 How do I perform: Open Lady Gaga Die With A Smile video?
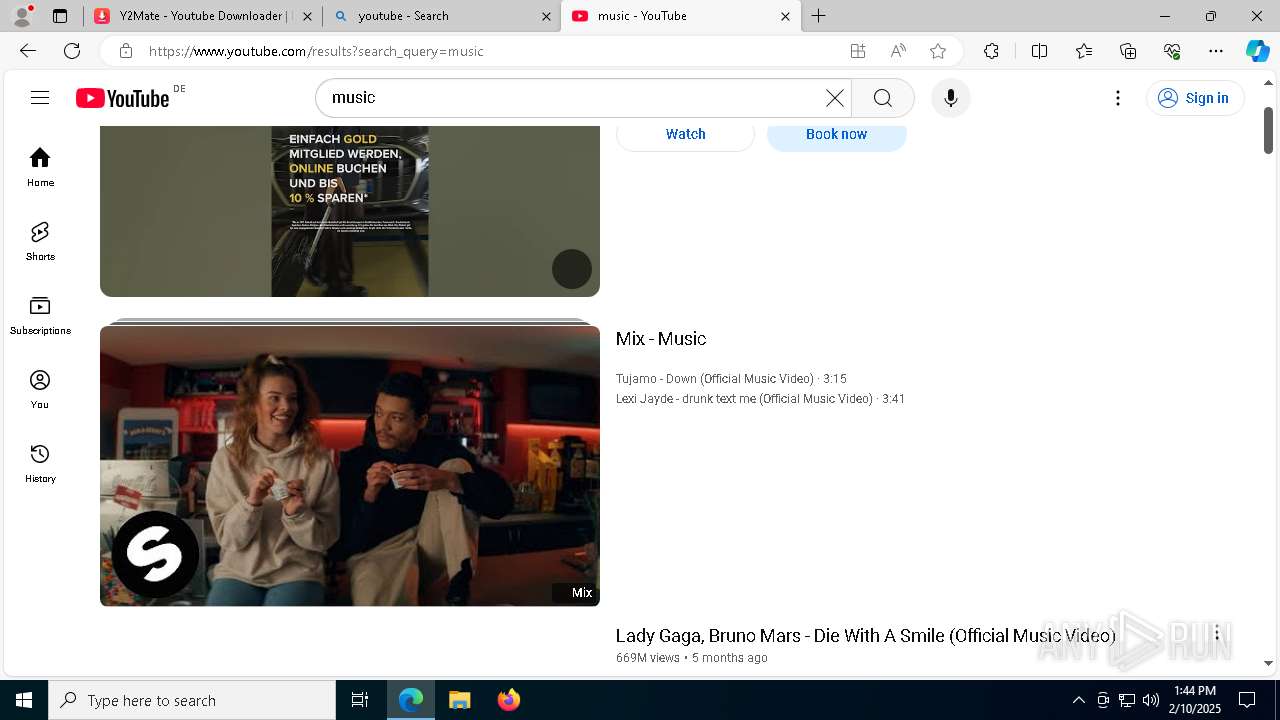(x=865, y=636)
